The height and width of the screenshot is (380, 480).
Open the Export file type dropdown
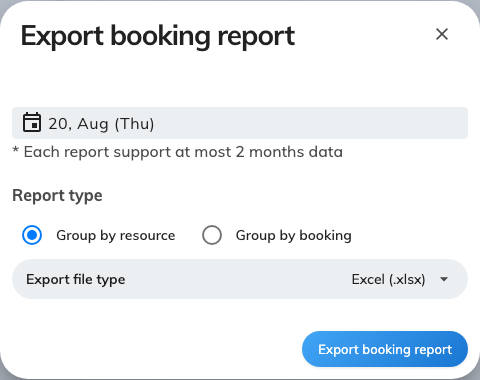(x=240, y=279)
